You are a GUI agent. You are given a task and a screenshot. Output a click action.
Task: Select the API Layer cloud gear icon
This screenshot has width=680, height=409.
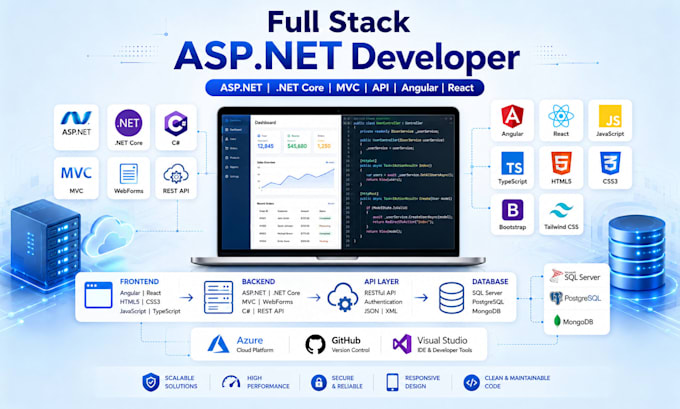point(343,297)
